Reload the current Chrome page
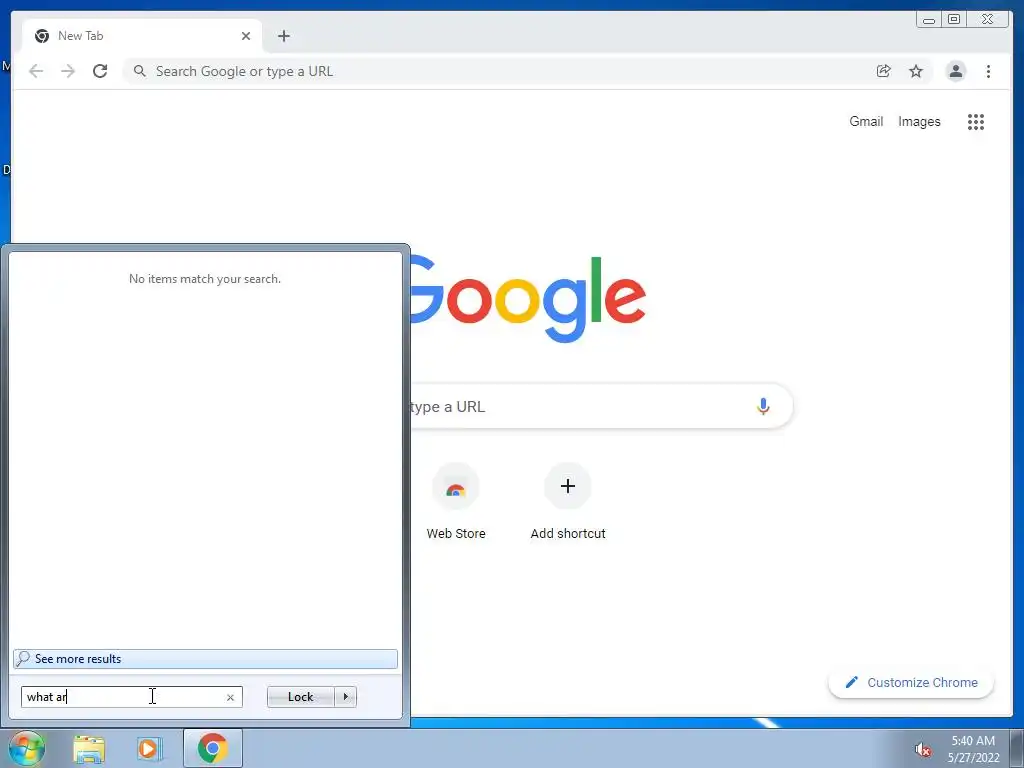Viewport: 1024px width, 768px height. (x=100, y=71)
